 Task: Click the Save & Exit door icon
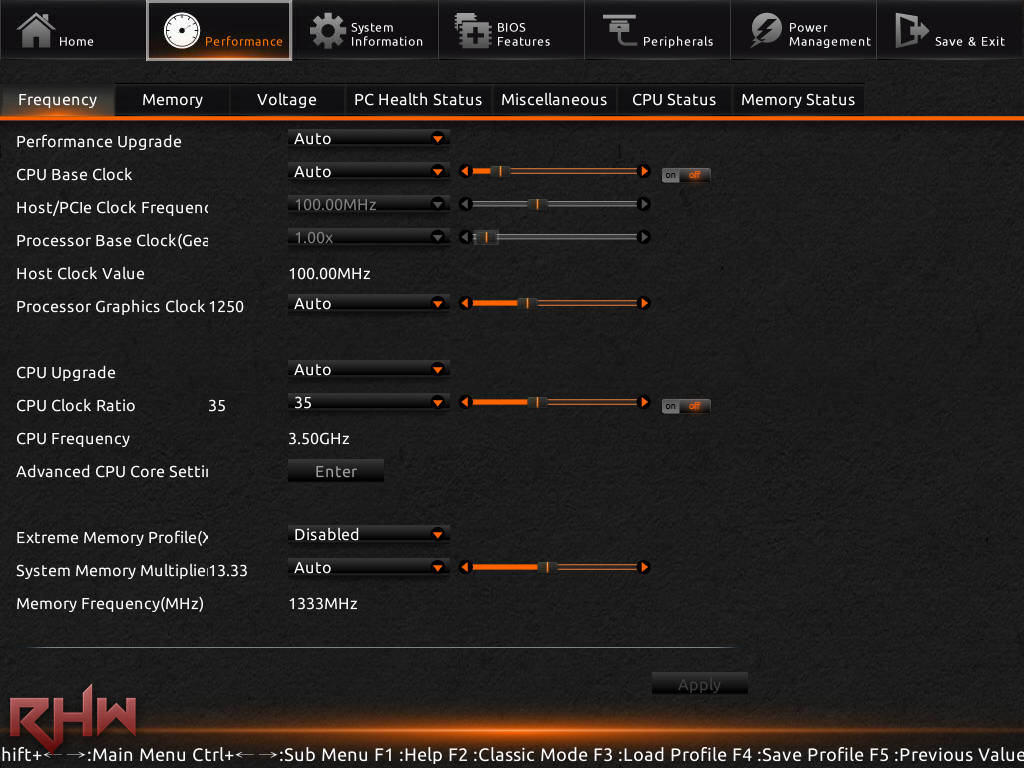coord(911,31)
